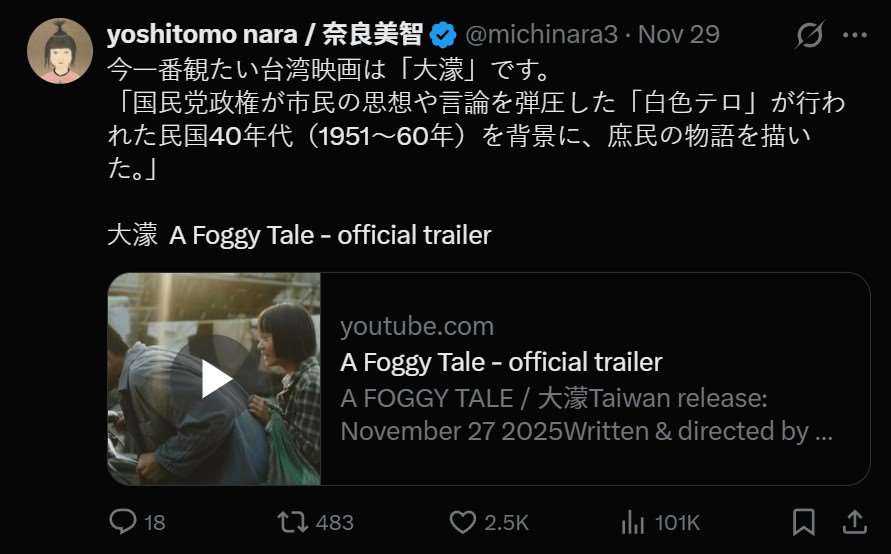Open the display name 'yoshitomo nara / 奈良美智'
The image size is (891, 554).
(267, 35)
